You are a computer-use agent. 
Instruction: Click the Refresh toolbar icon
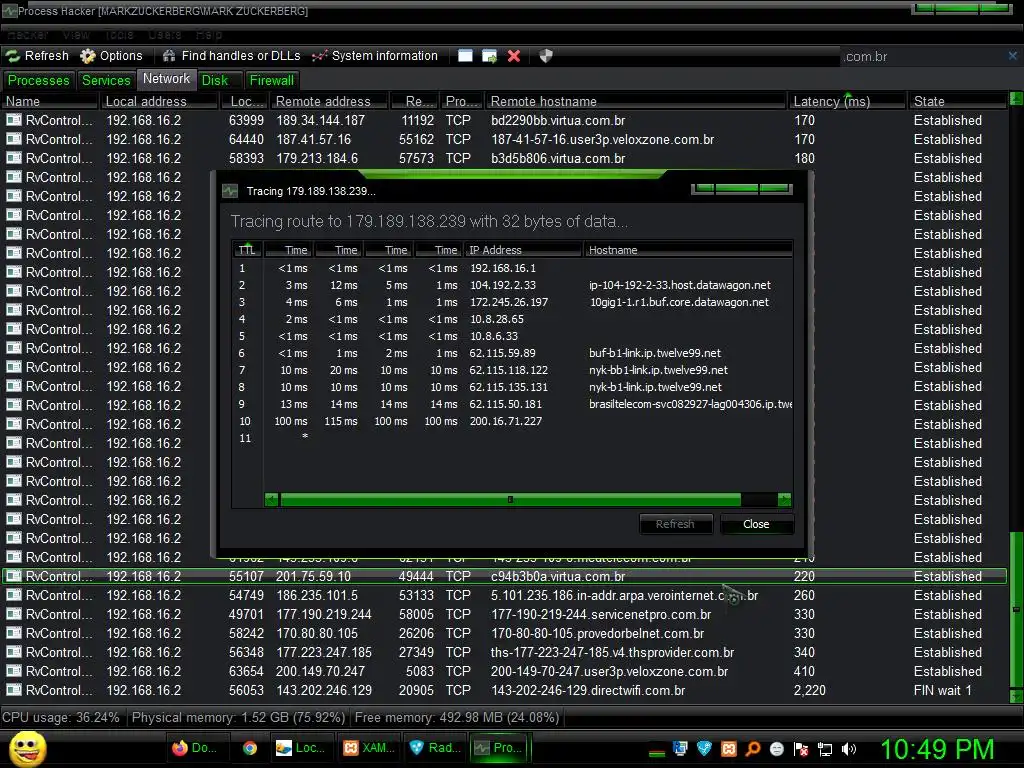[x=37, y=56]
